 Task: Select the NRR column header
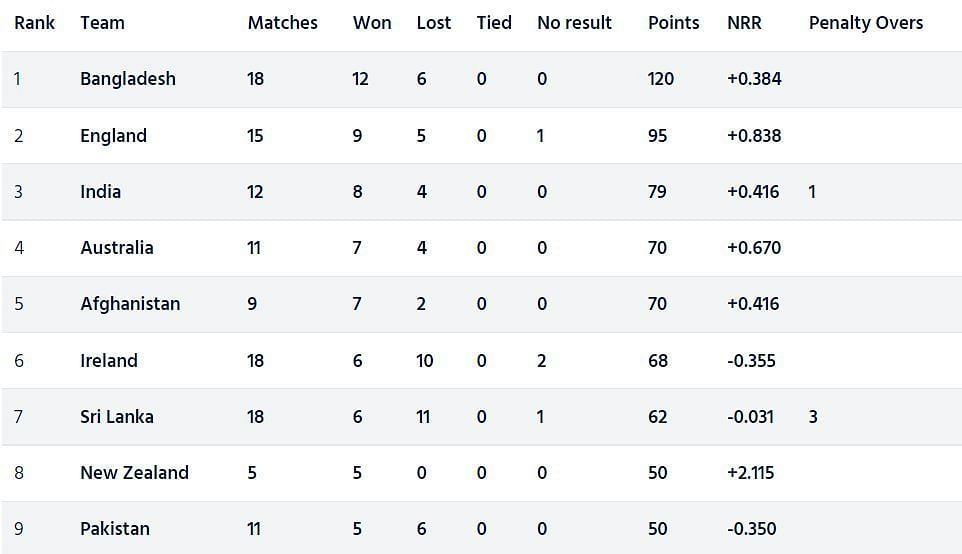point(744,23)
